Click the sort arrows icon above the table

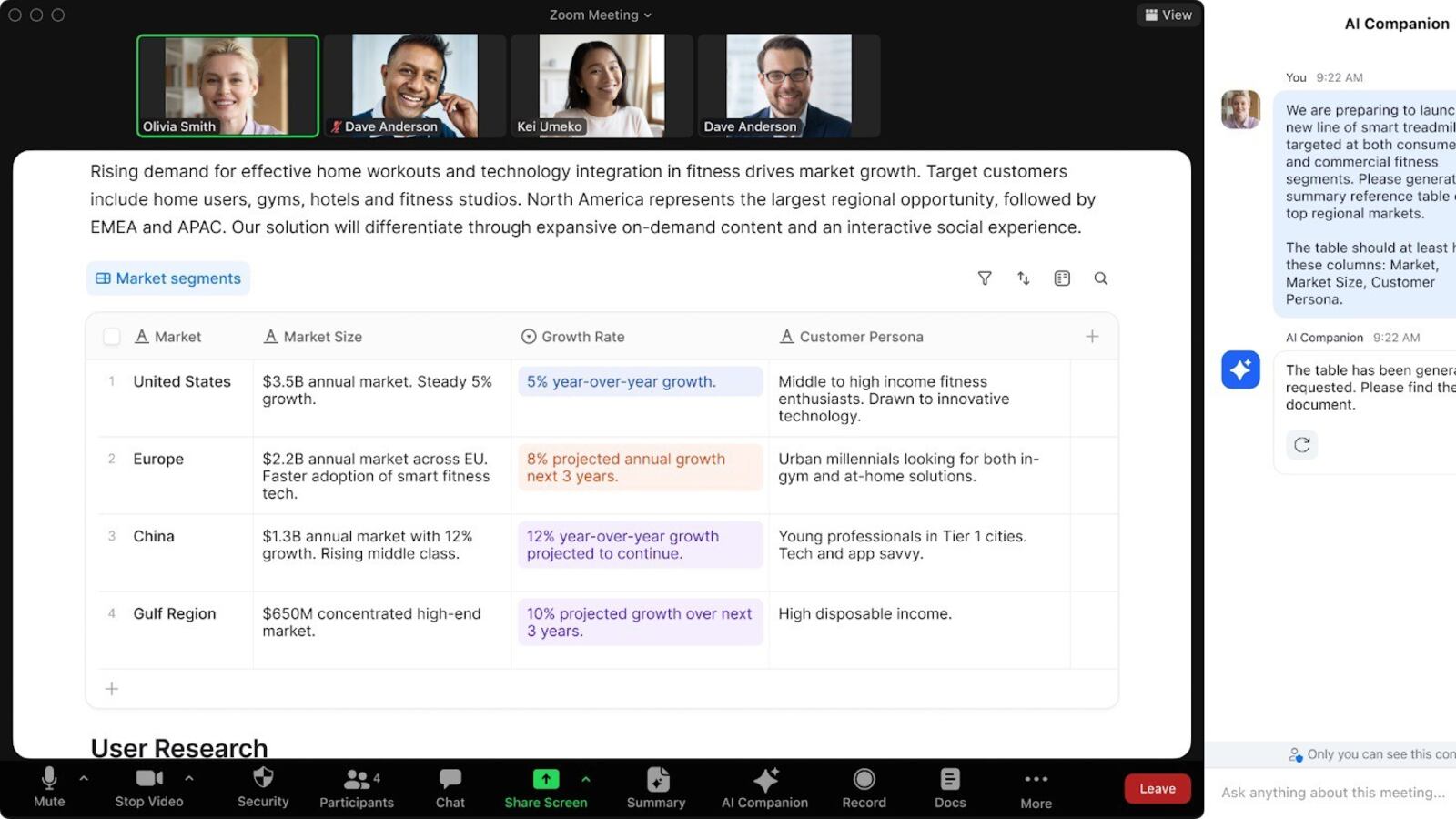(x=1023, y=278)
